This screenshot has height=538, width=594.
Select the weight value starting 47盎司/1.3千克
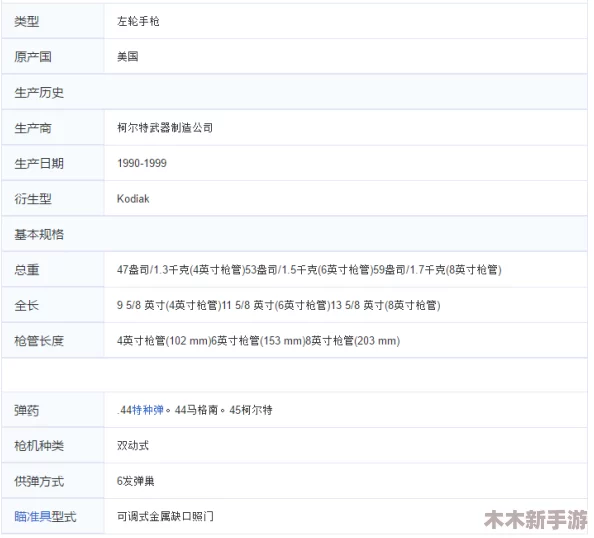309,270
